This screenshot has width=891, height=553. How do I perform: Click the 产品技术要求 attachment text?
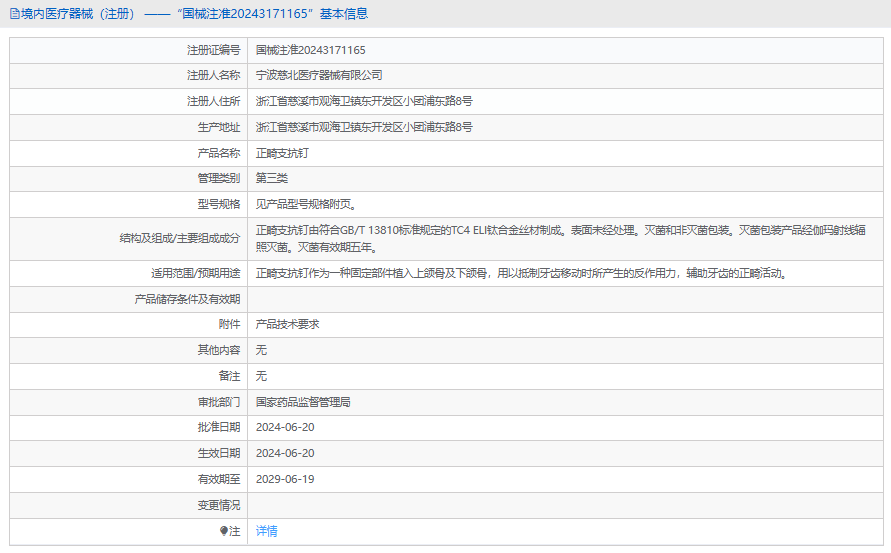(x=288, y=324)
